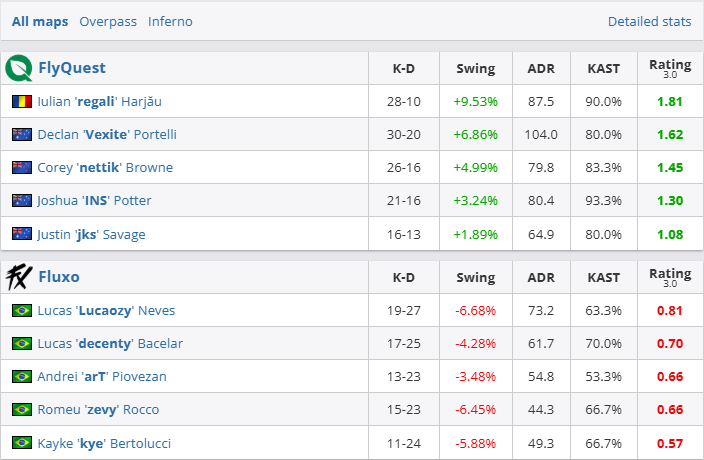Click FlyQuest's Rating 3.0 column header
Screen dimensions: 704x460
[669, 68]
